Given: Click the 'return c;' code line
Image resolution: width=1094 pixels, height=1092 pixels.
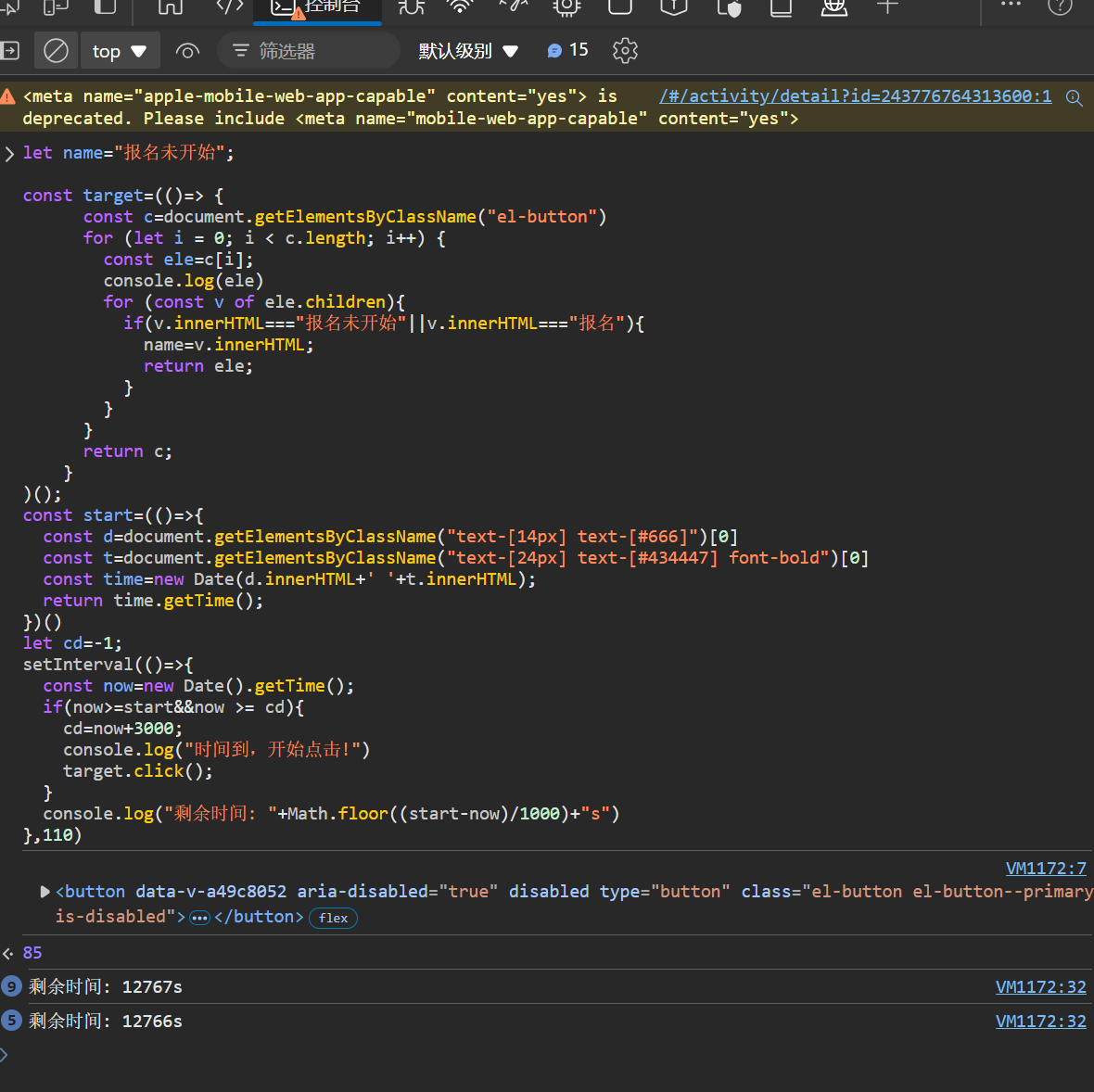Looking at the screenshot, I should (128, 451).
